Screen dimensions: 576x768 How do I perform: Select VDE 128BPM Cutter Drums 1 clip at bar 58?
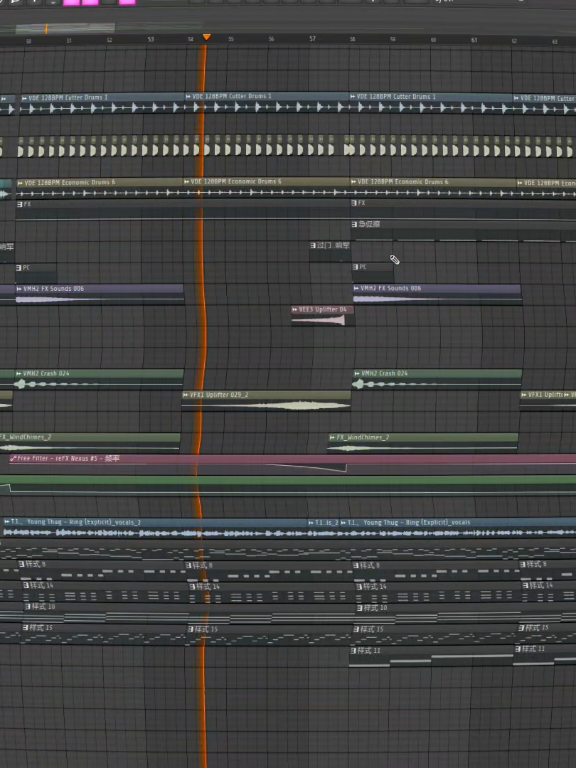(431, 104)
